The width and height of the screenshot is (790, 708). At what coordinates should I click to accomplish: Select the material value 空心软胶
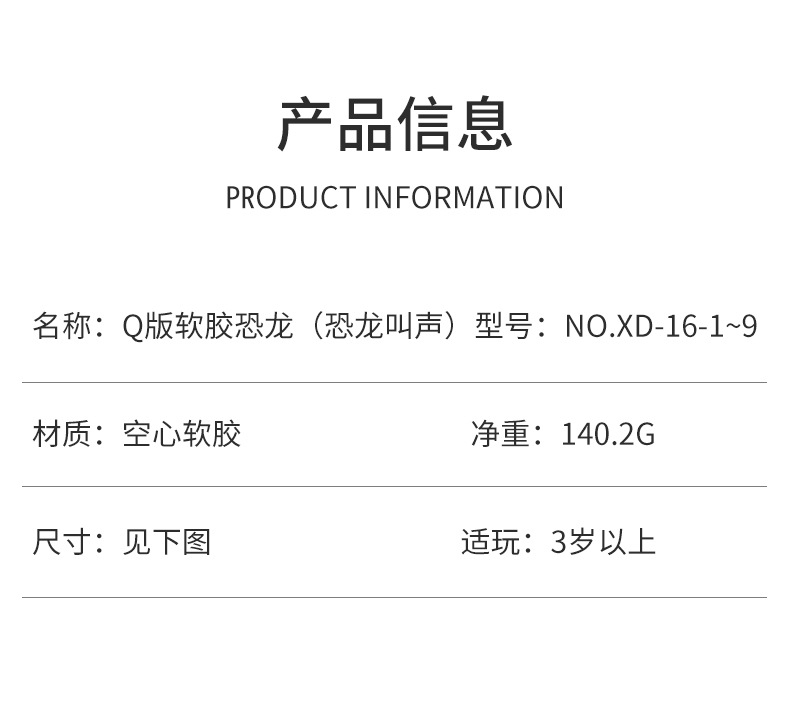[182, 434]
